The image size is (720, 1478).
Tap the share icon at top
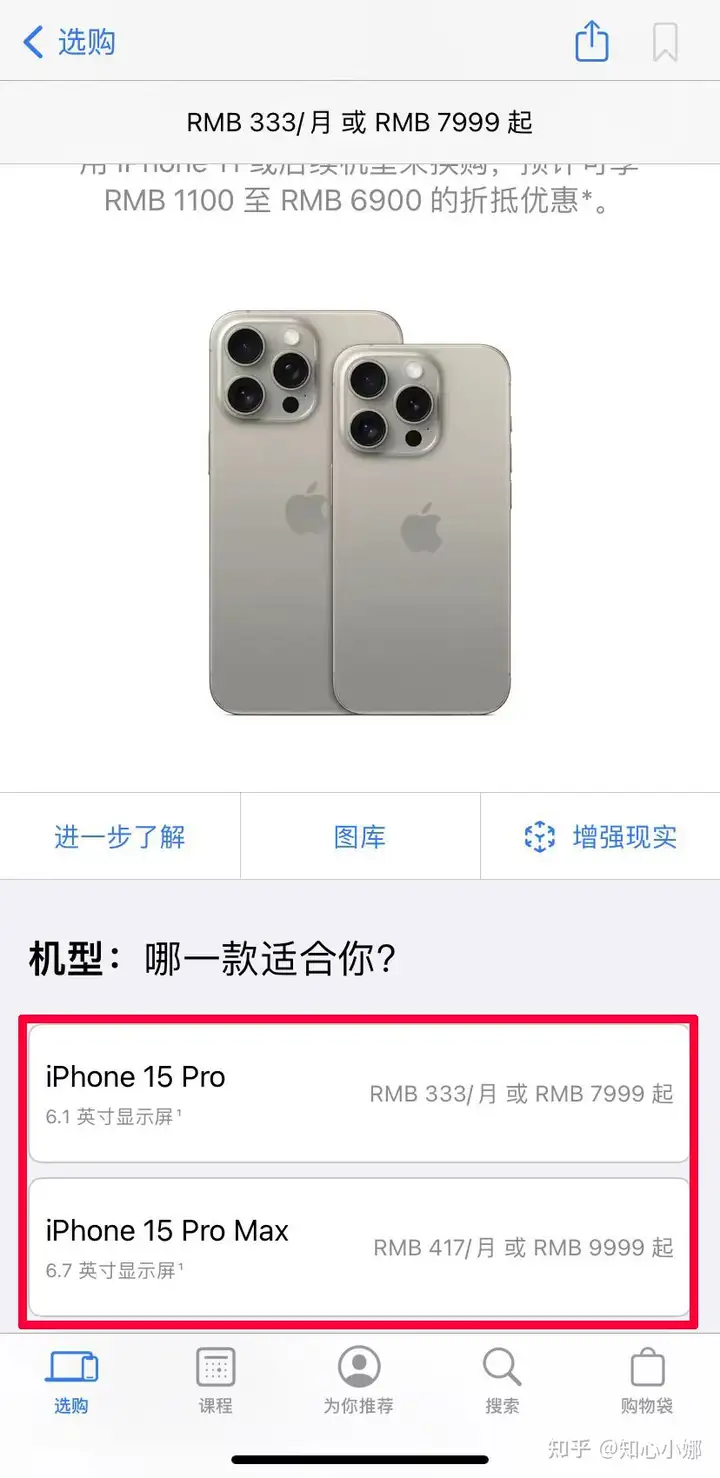[591, 41]
